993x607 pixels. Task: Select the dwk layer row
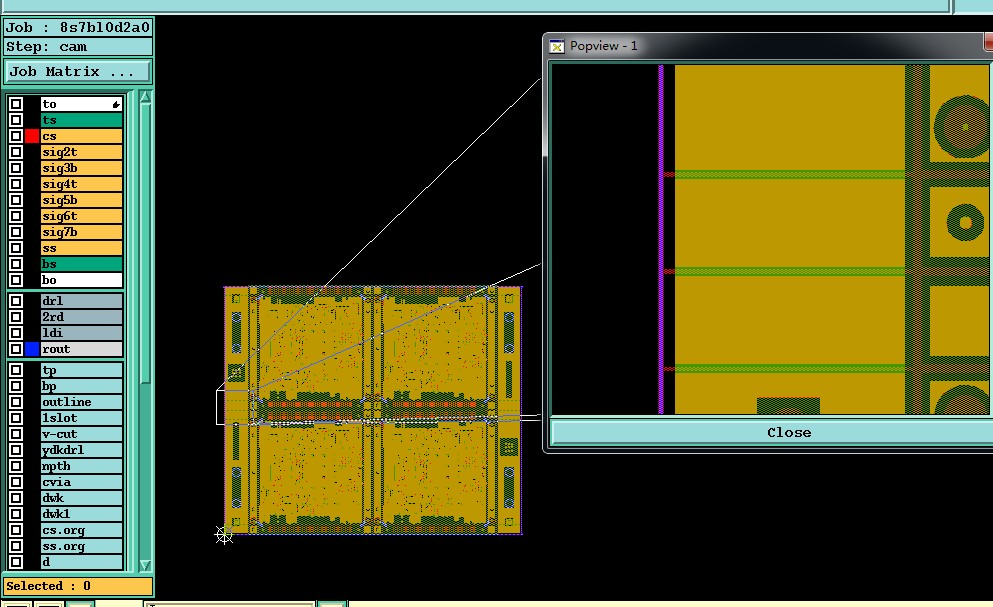point(82,498)
